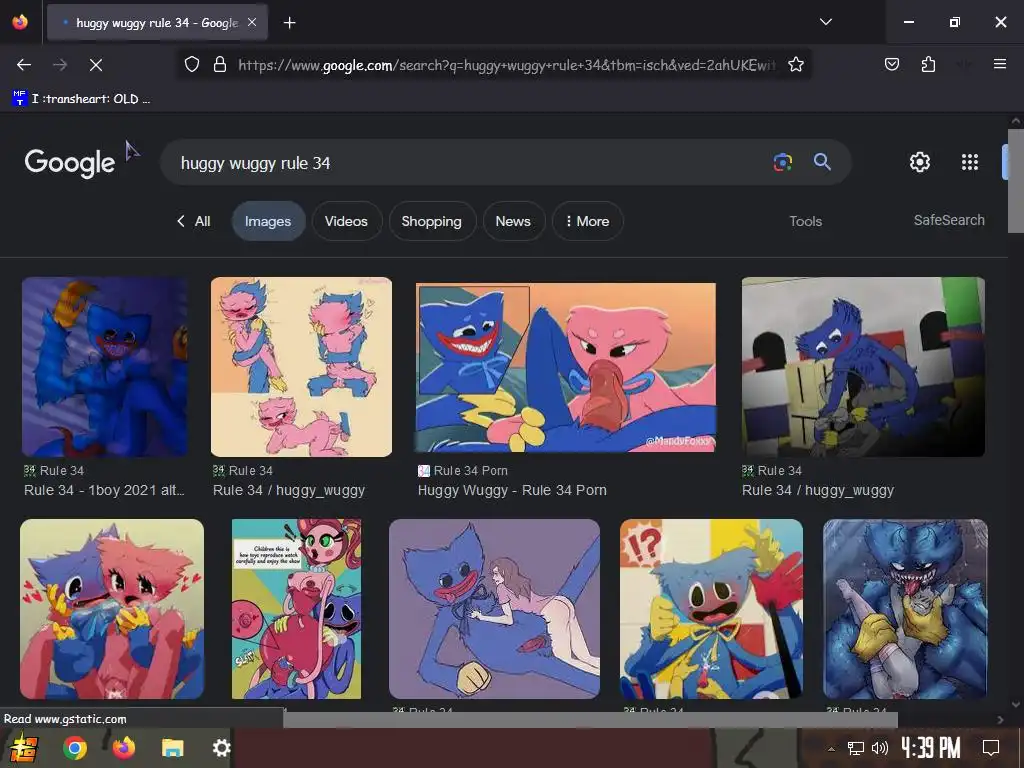Open the 'I :transheart: OLD' bookmark

82,99
